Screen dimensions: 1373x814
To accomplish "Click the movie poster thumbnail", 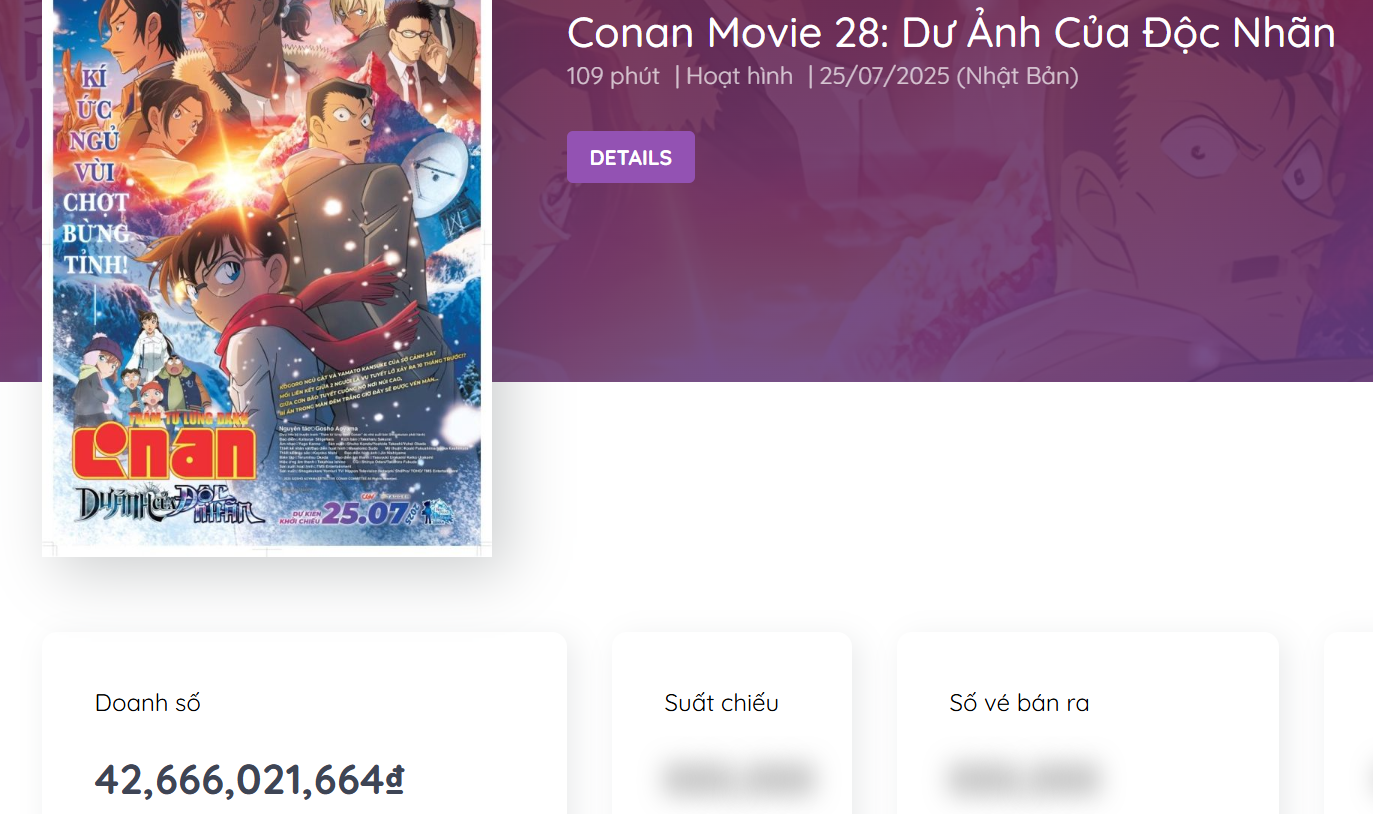I will 265,277.
